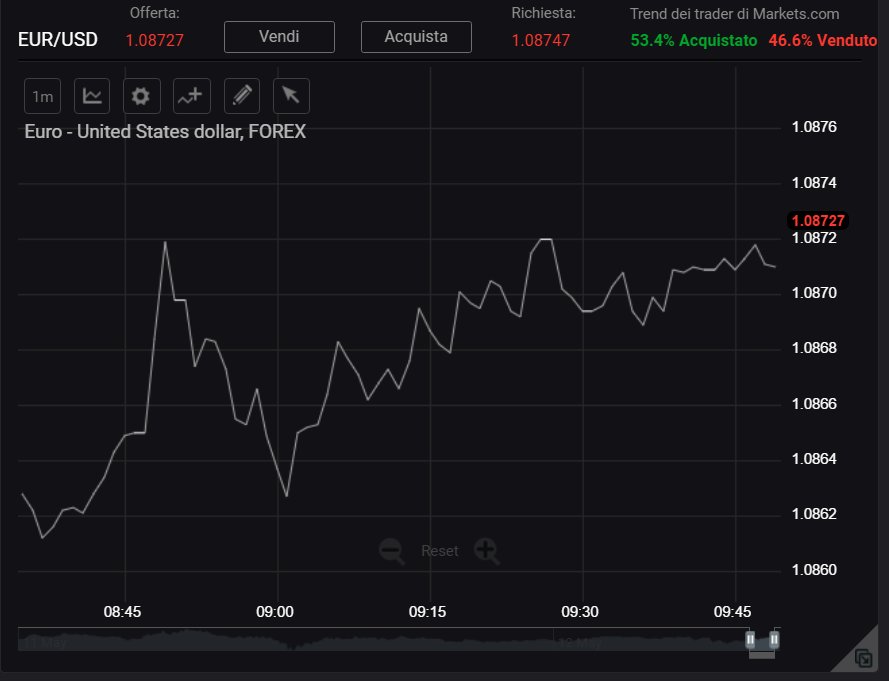
Task: Activate the cursor pointer tool
Action: [x=291, y=96]
